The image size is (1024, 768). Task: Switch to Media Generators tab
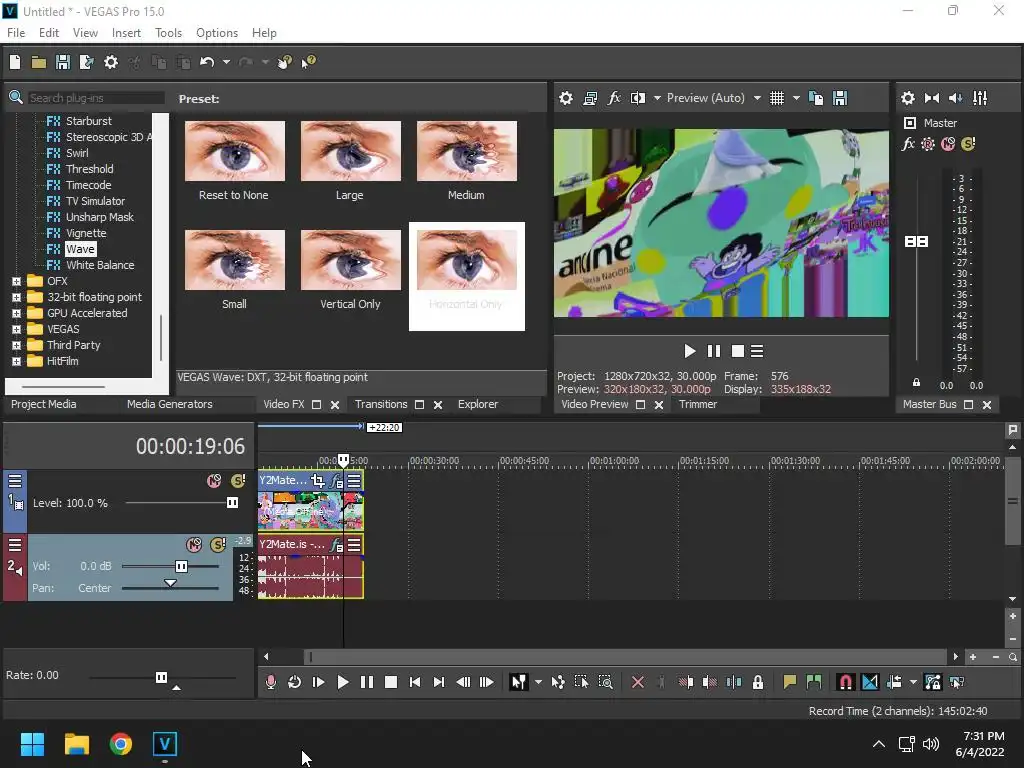170,404
